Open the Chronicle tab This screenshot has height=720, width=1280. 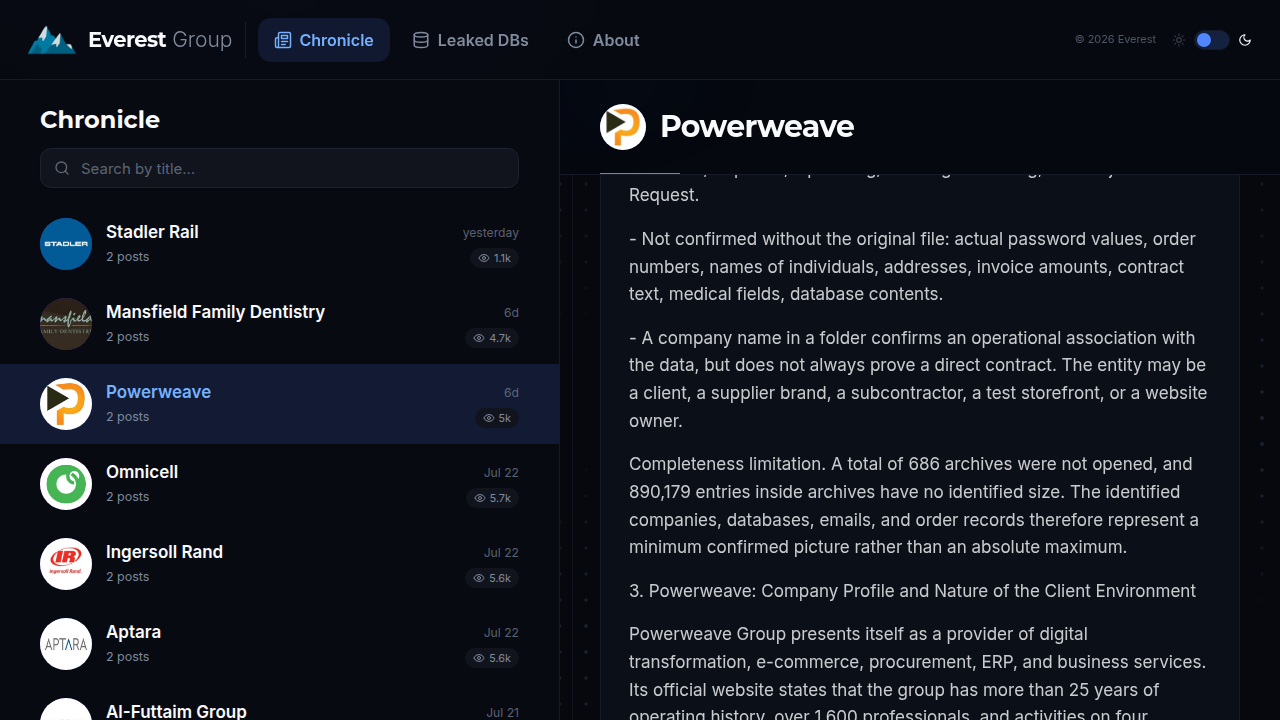coord(324,40)
